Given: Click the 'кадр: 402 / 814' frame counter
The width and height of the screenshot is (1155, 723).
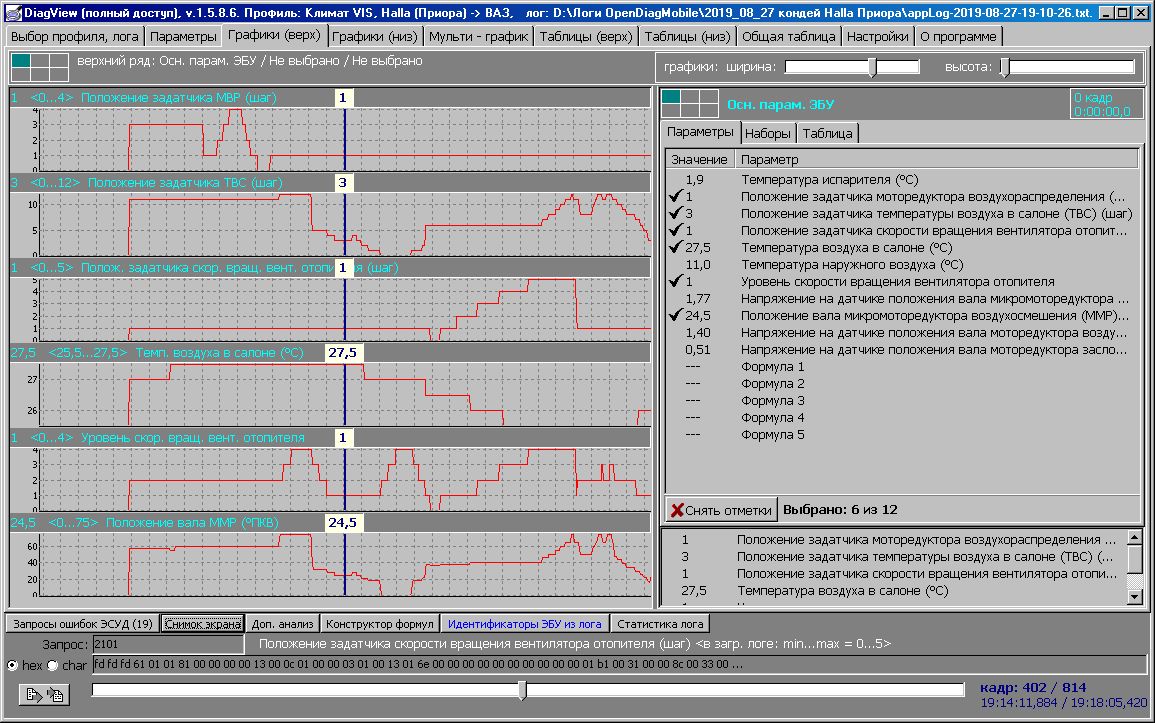Looking at the screenshot, I should [1033, 687].
